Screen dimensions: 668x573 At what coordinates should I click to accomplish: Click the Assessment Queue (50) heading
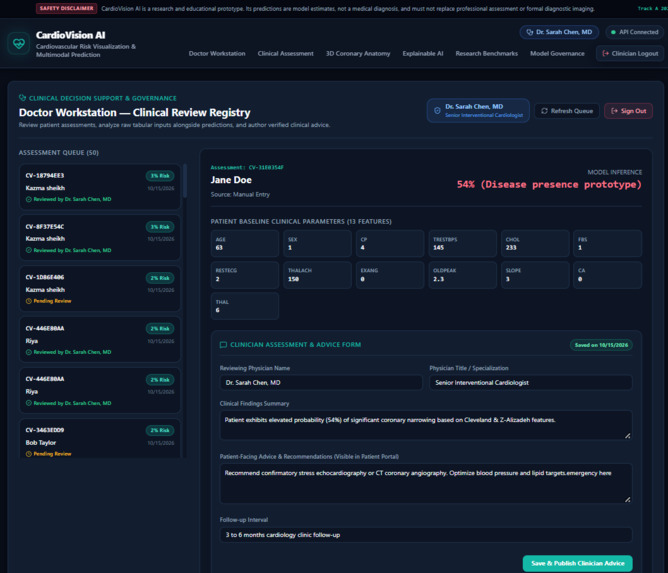59,153
